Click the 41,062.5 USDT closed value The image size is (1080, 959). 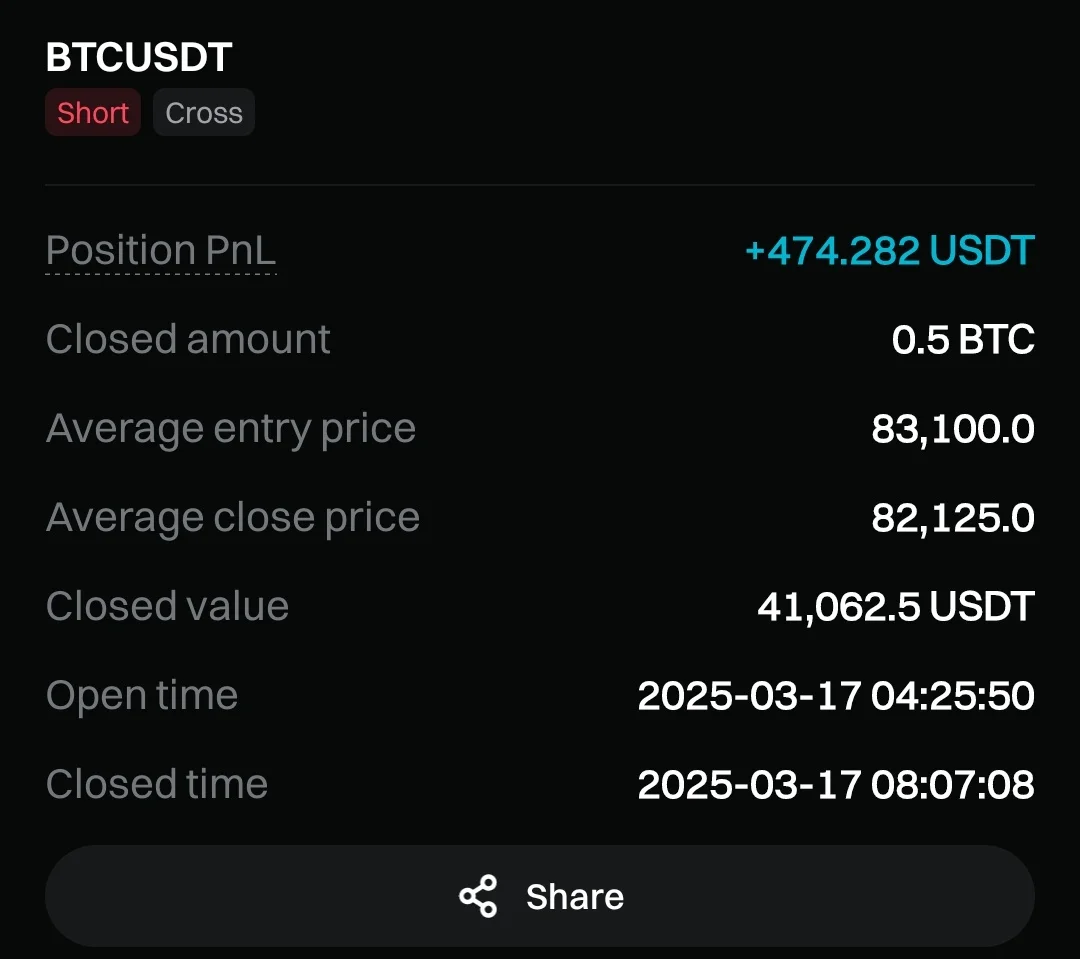(x=895, y=606)
